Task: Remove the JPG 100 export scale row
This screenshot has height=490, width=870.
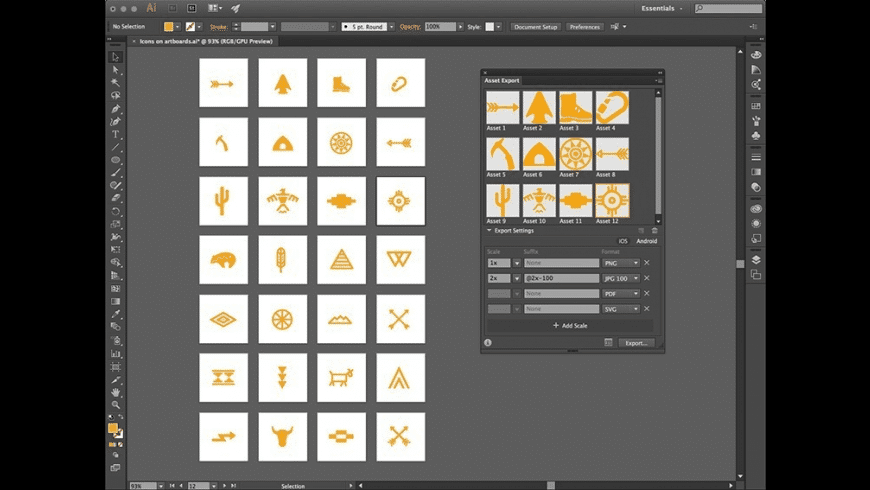Action: click(647, 278)
